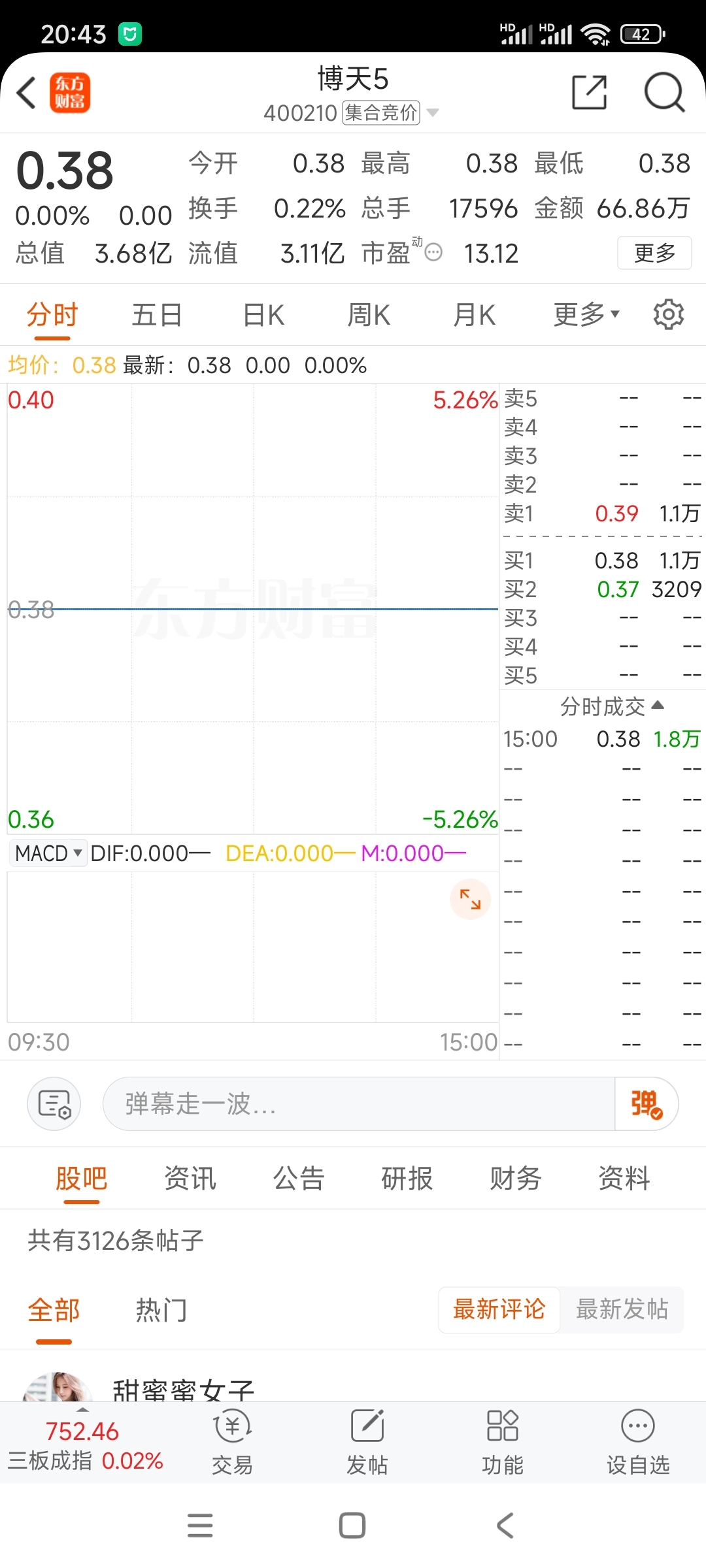Tap the 更多 quote details button

coord(654,253)
